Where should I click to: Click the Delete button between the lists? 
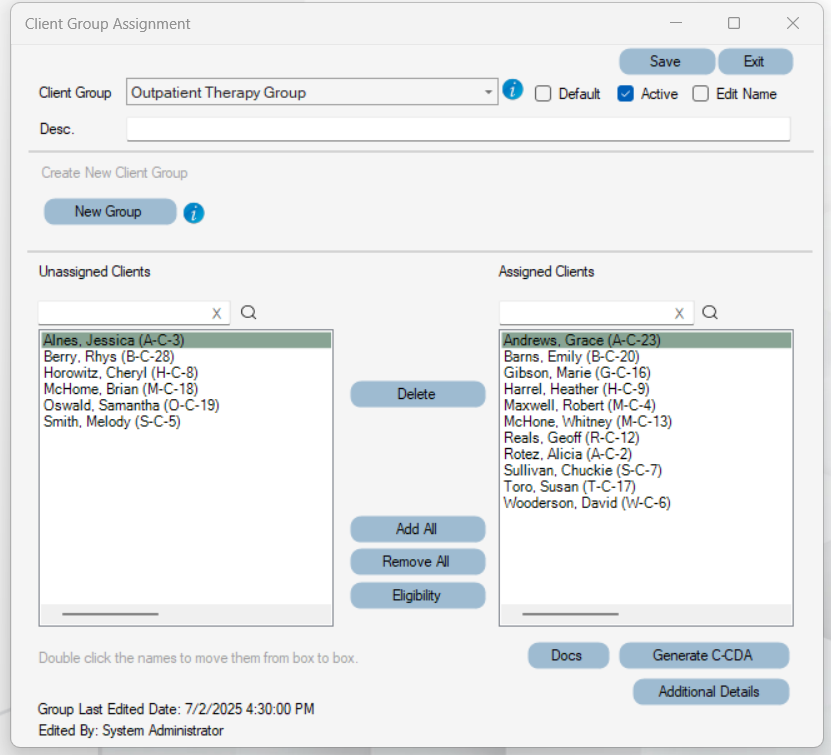(417, 394)
